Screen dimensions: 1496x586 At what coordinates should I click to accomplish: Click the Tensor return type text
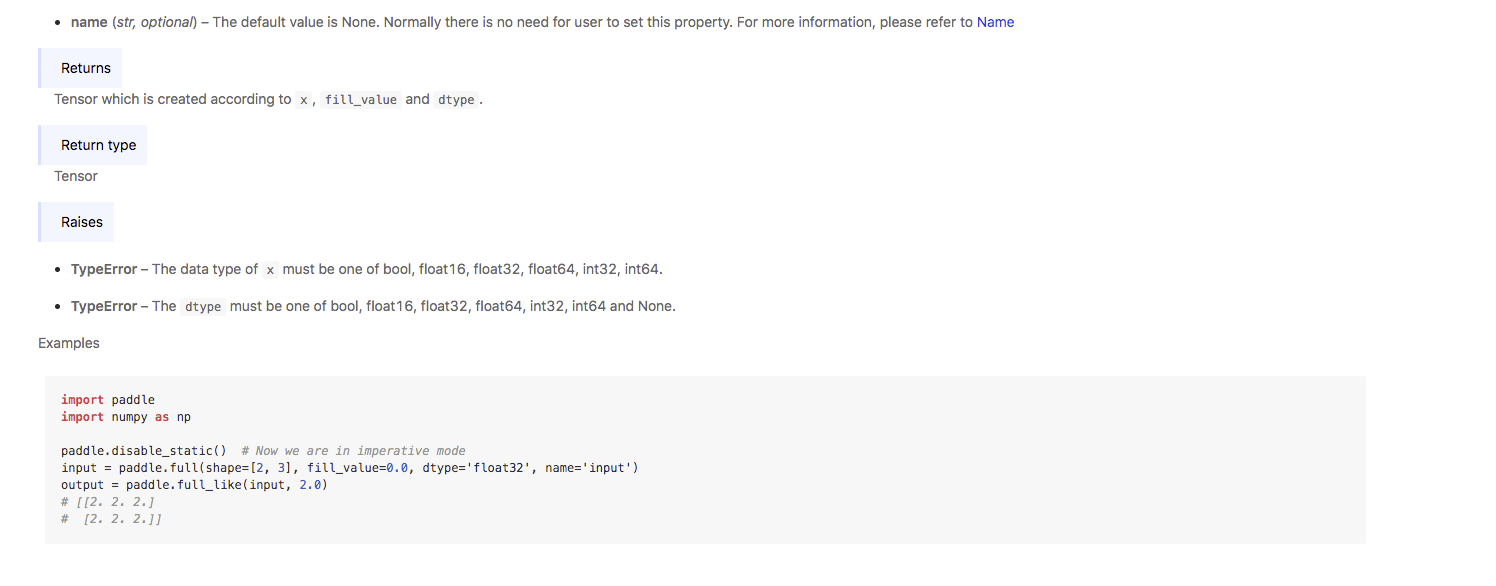tap(76, 176)
